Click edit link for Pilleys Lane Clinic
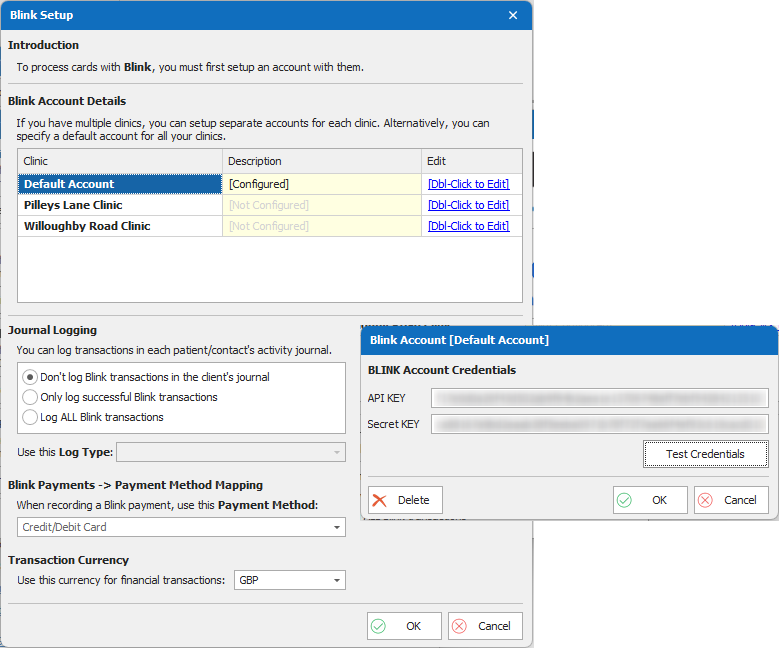The image size is (779, 648). click(468, 205)
